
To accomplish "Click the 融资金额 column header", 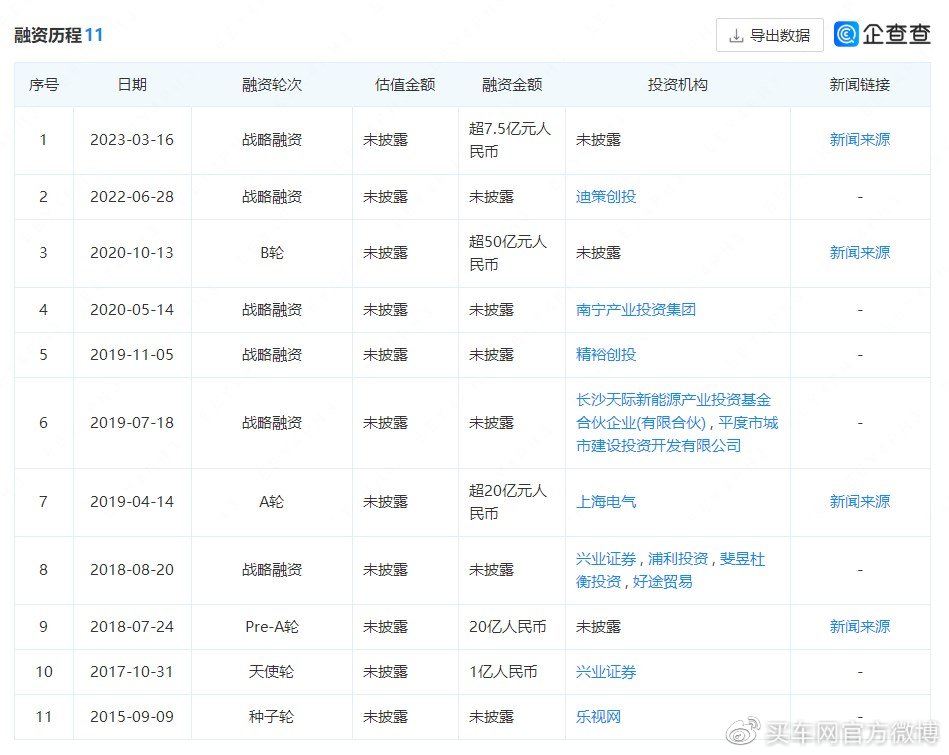I will [x=511, y=85].
